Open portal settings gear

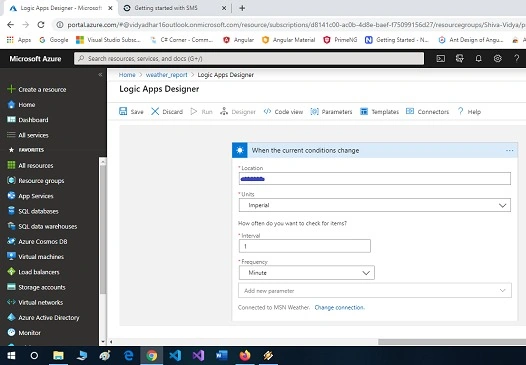click(497, 58)
